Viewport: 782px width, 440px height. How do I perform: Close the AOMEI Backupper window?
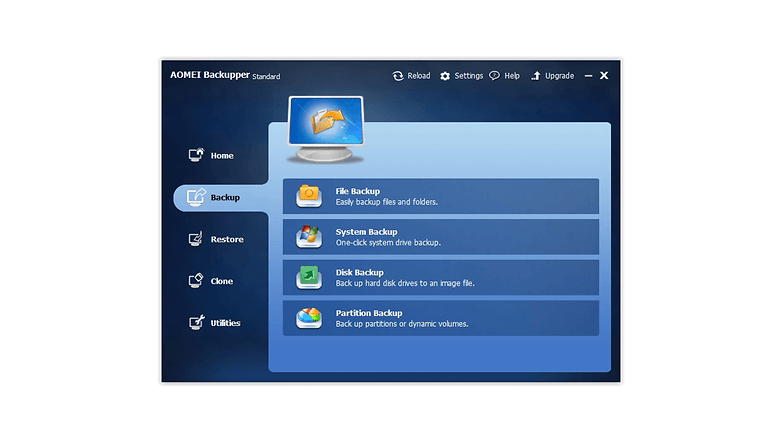click(604, 75)
